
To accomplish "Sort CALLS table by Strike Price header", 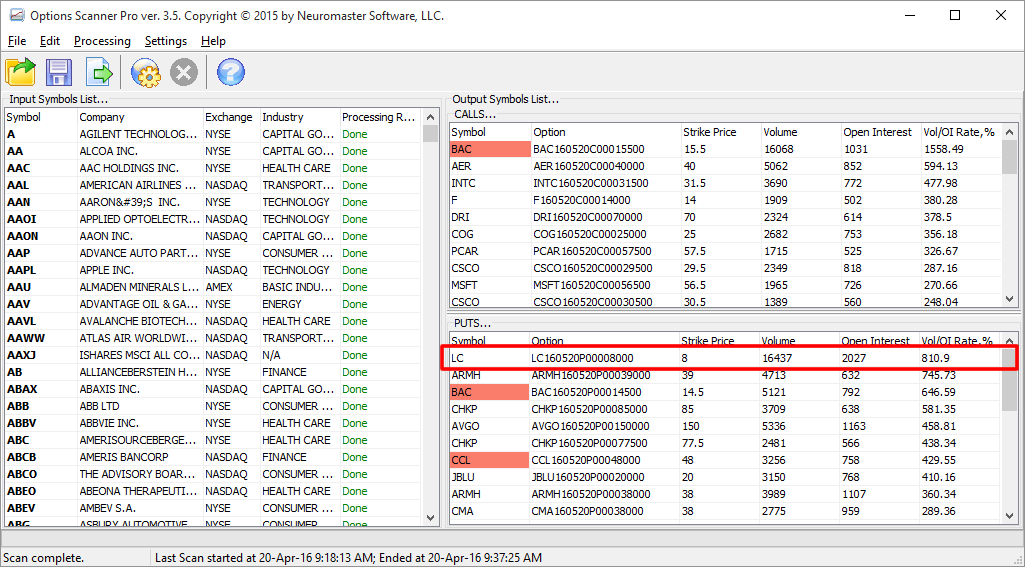I will (x=720, y=132).
